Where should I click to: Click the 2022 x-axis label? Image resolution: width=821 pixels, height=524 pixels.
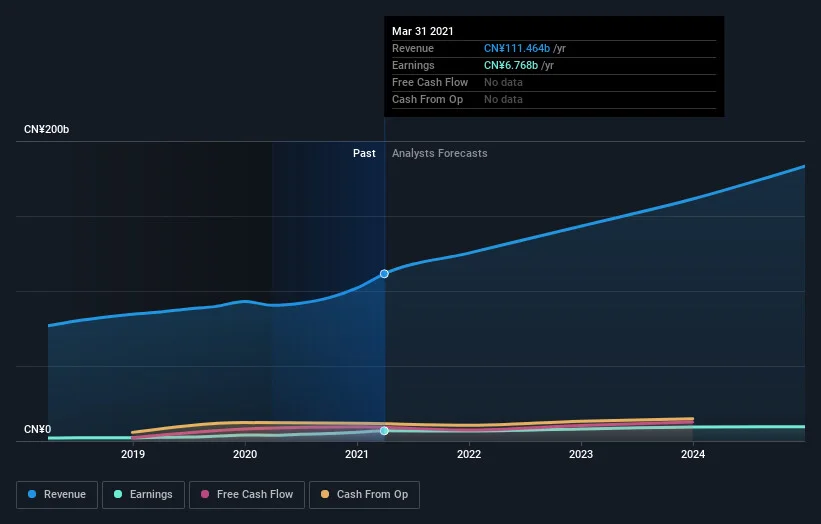tap(469, 454)
